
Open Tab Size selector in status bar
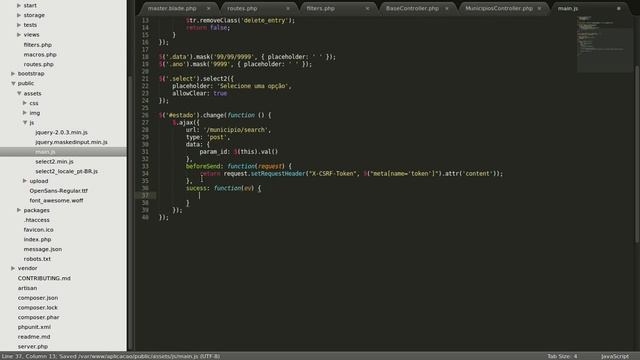coord(562,356)
